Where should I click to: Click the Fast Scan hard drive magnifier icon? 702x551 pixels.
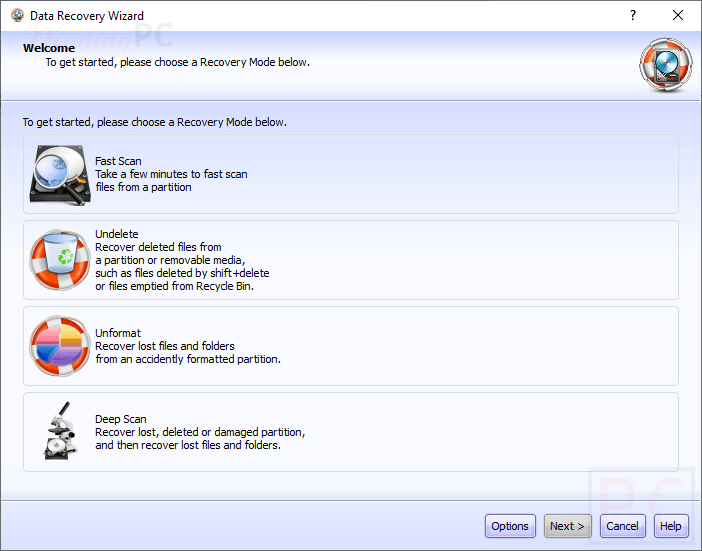pyautogui.click(x=59, y=175)
